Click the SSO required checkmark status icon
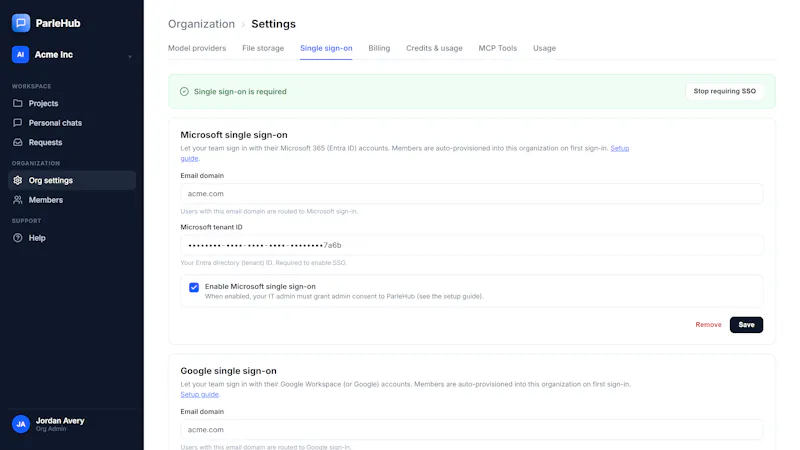The width and height of the screenshot is (800, 450). pyautogui.click(x=184, y=92)
